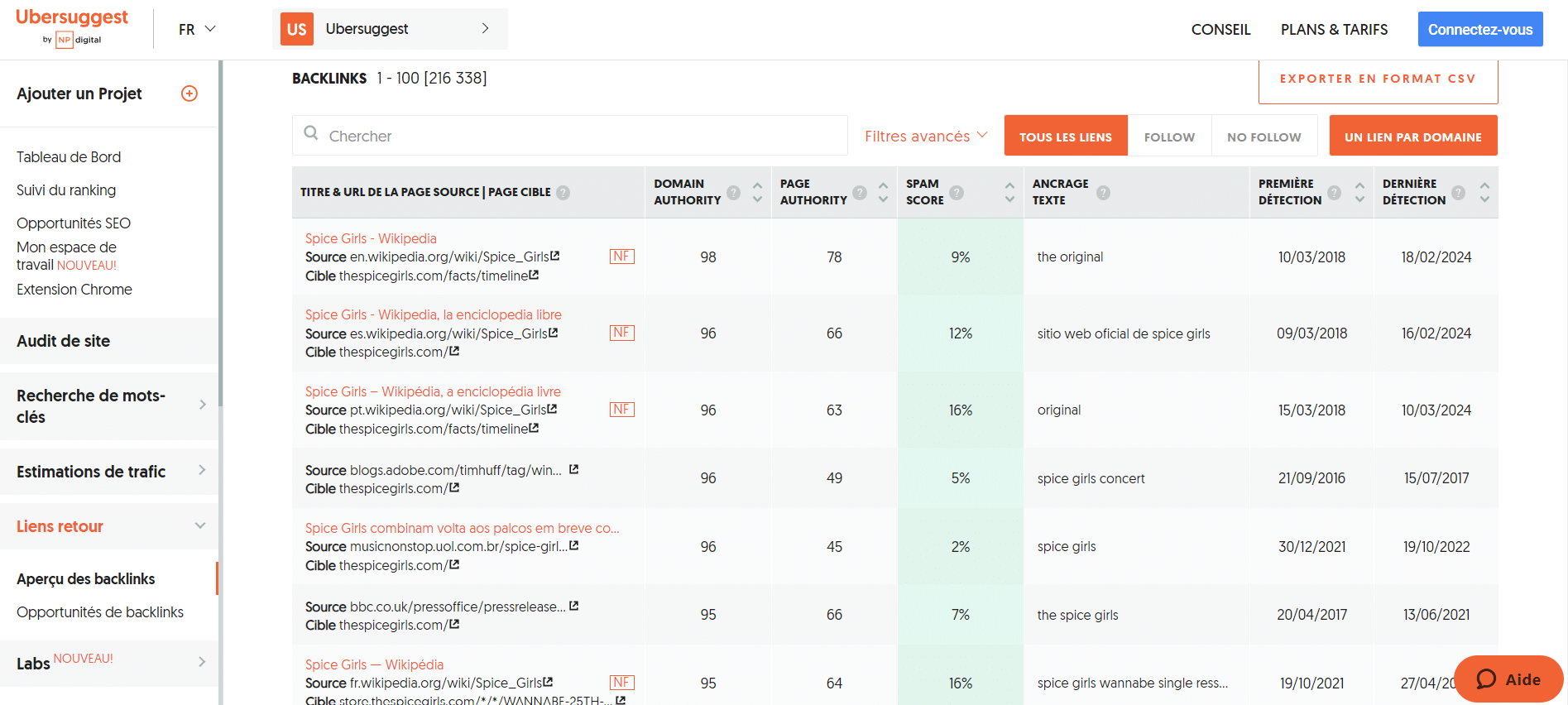Open Plans & Tarifs link

1335,30
